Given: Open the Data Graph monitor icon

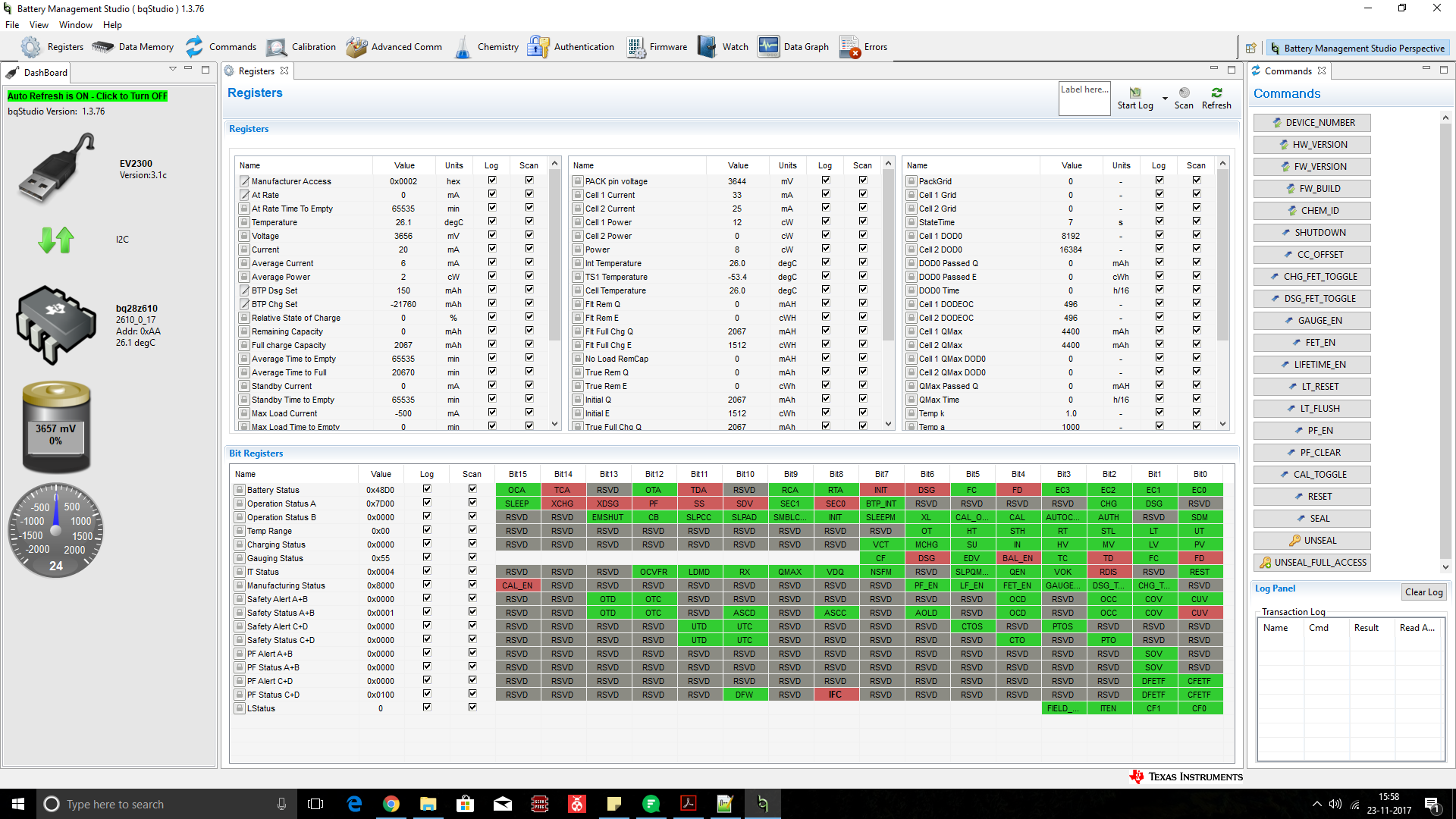Looking at the screenshot, I should (768, 47).
